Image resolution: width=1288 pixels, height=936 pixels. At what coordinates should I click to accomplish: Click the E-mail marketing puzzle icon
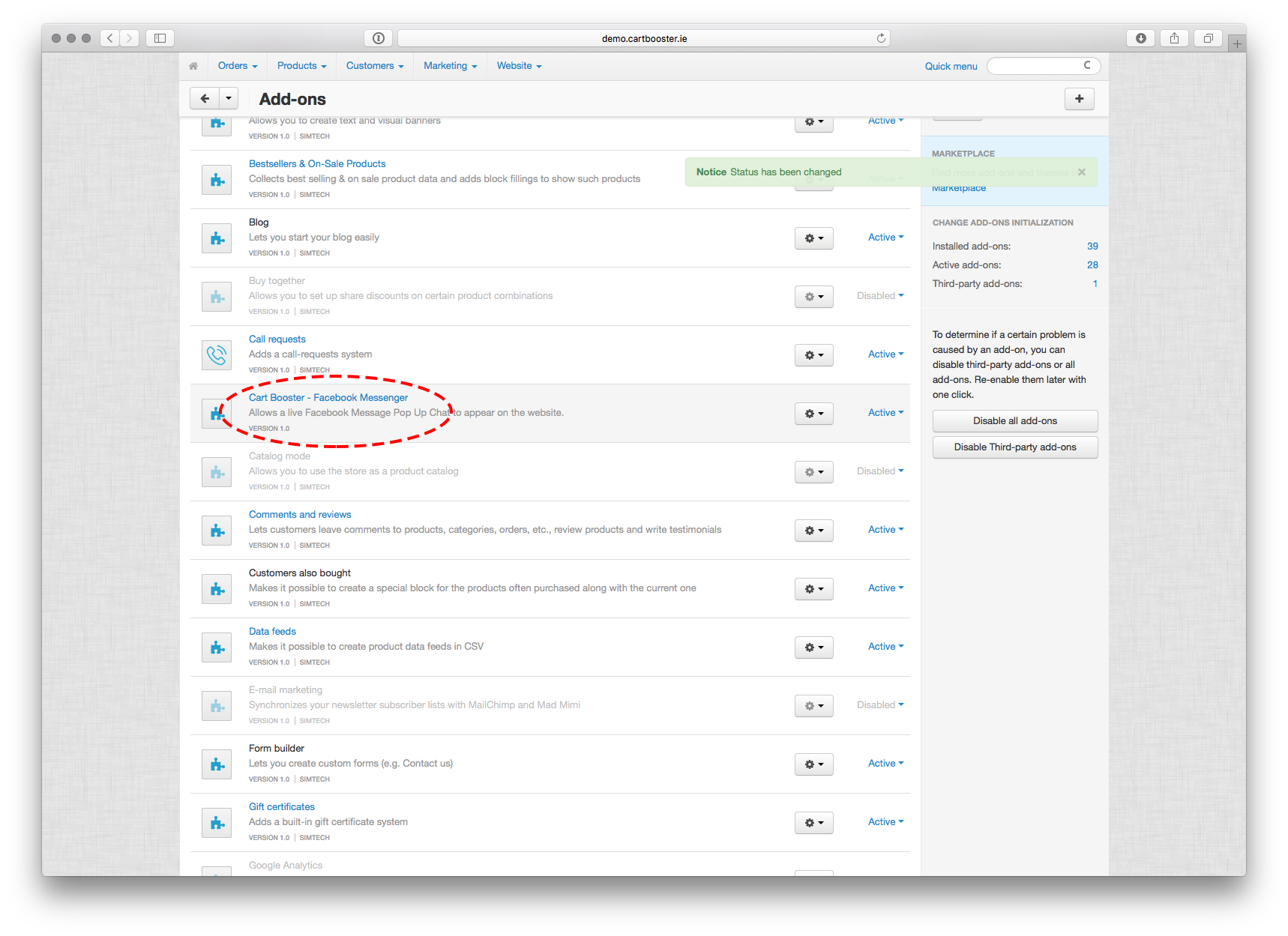tap(217, 706)
